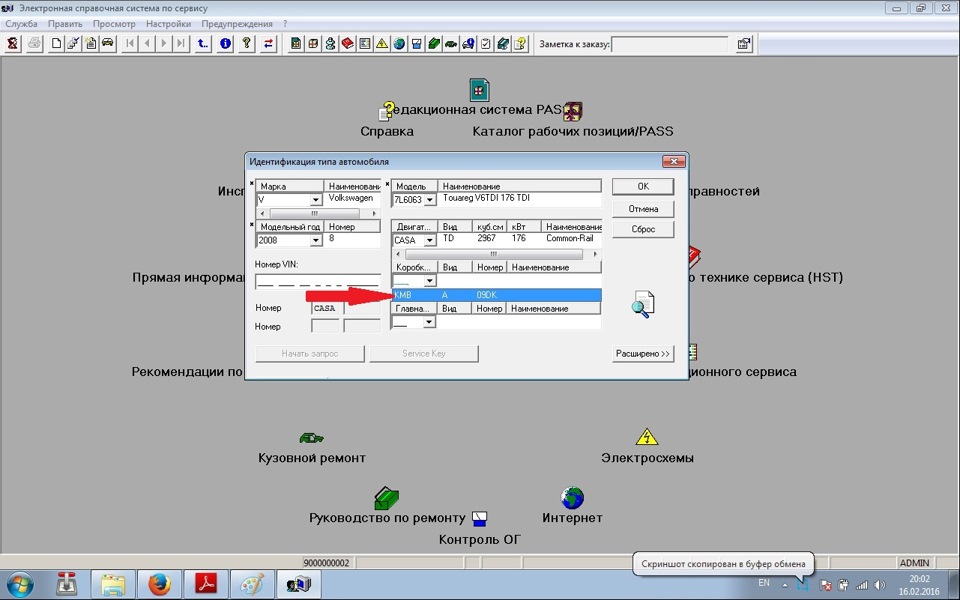Click the blank new document toolbar icon
This screenshot has height=600, width=960.
click(56, 43)
